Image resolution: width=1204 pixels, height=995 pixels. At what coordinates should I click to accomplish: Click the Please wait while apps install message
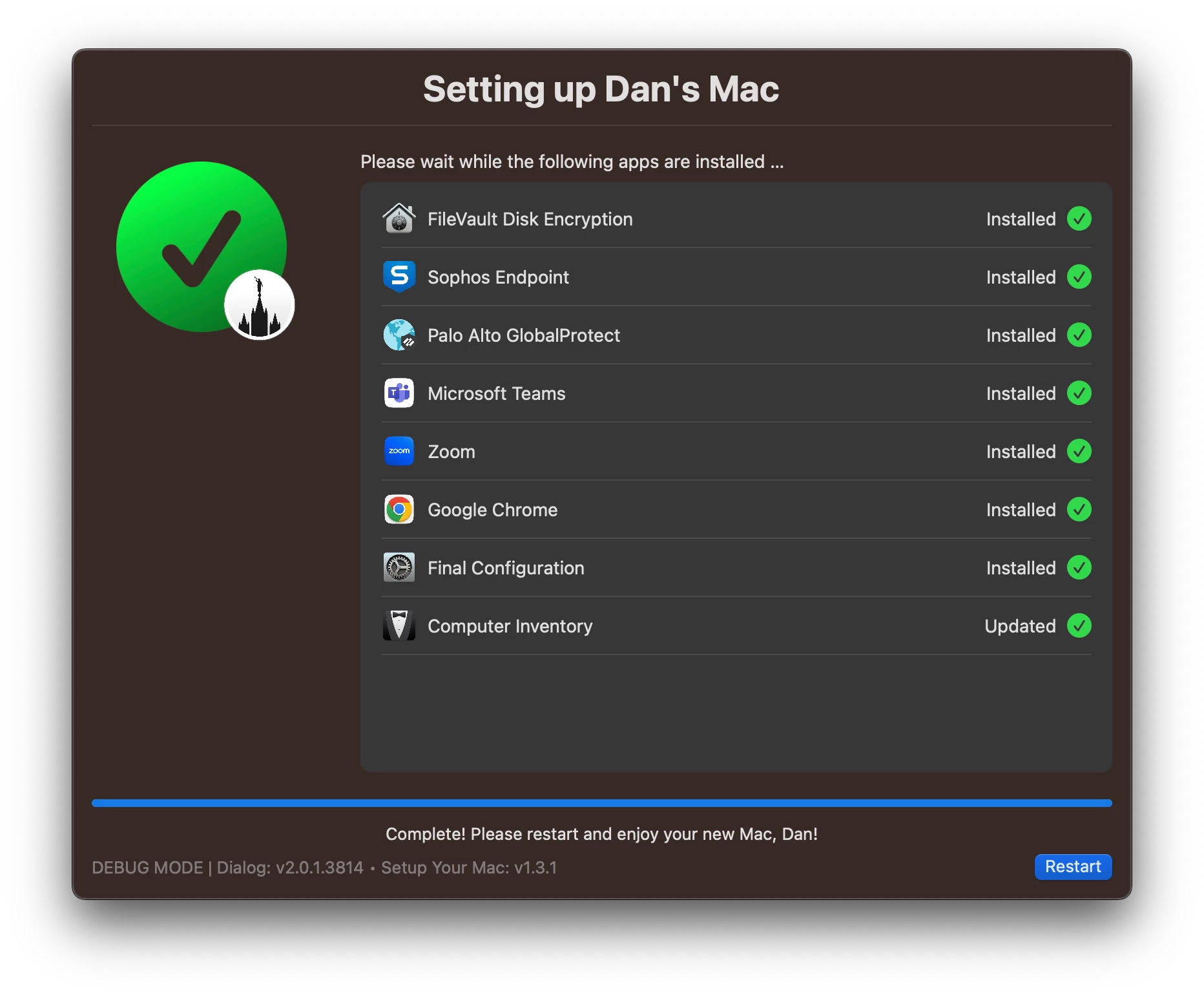(572, 162)
